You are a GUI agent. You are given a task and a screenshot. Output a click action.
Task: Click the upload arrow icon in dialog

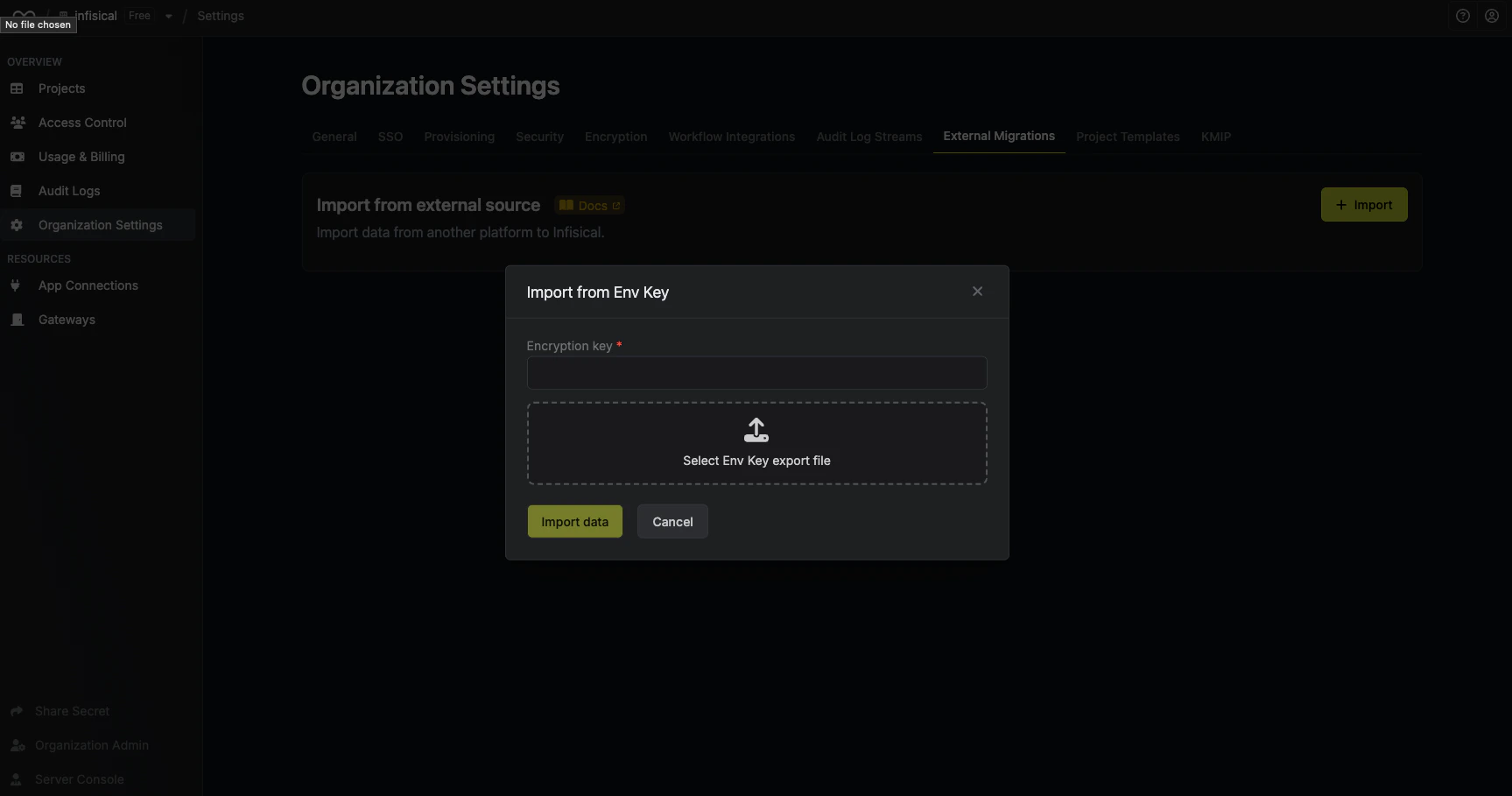[756, 430]
